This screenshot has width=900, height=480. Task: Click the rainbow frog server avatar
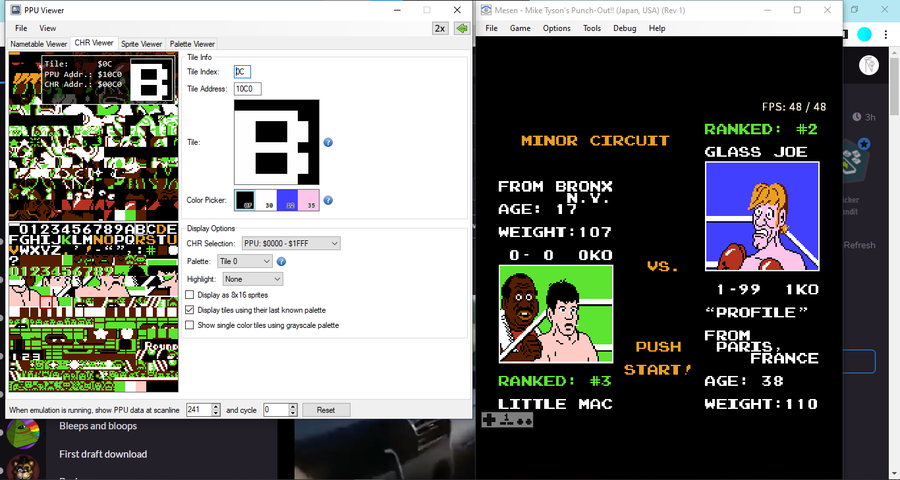pos(23,433)
